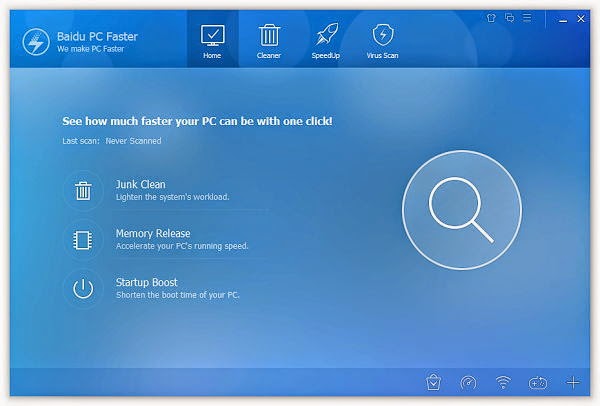Start the one-click scan magnifier button
This screenshot has height=406, width=600.
pyautogui.click(x=462, y=210)
